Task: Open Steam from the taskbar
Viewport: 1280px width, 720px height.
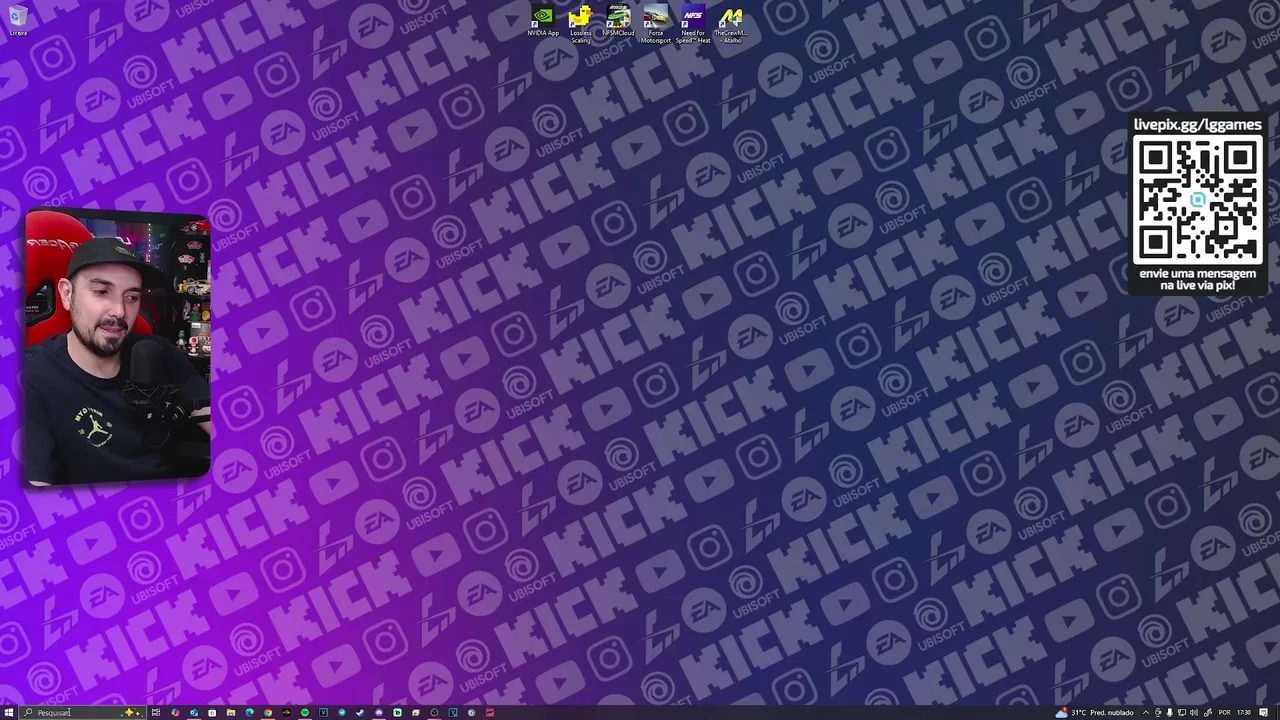Action: click(x=360, y=712)
